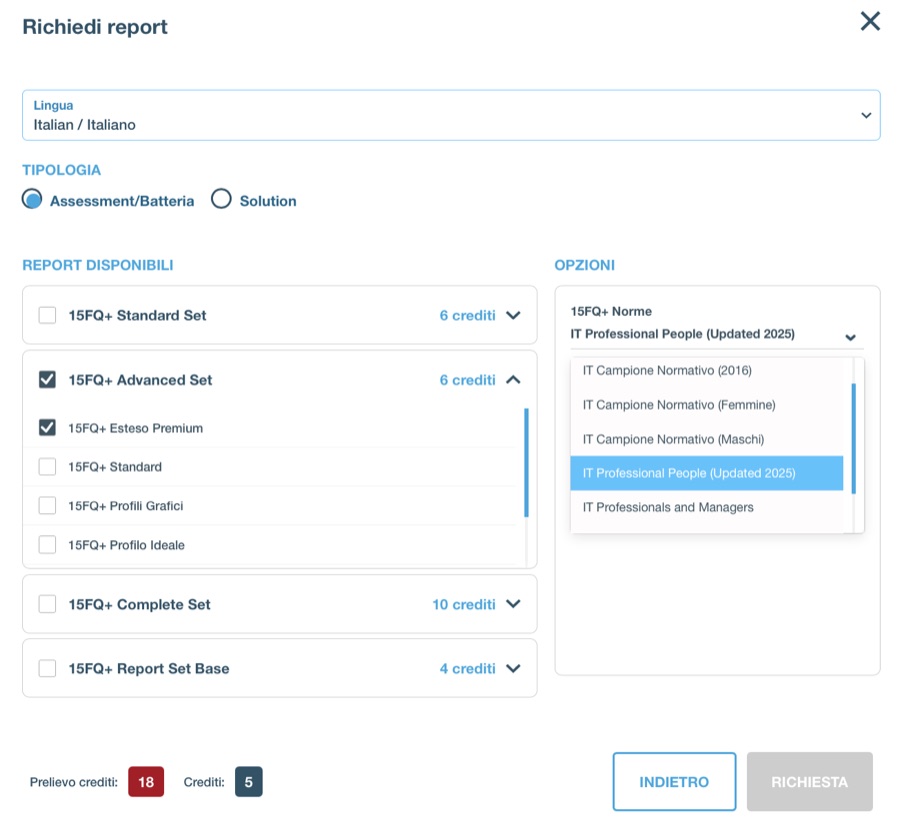
Task: Click the 6 crediti label for Advanced Set
Action: [x=467, y=379]
